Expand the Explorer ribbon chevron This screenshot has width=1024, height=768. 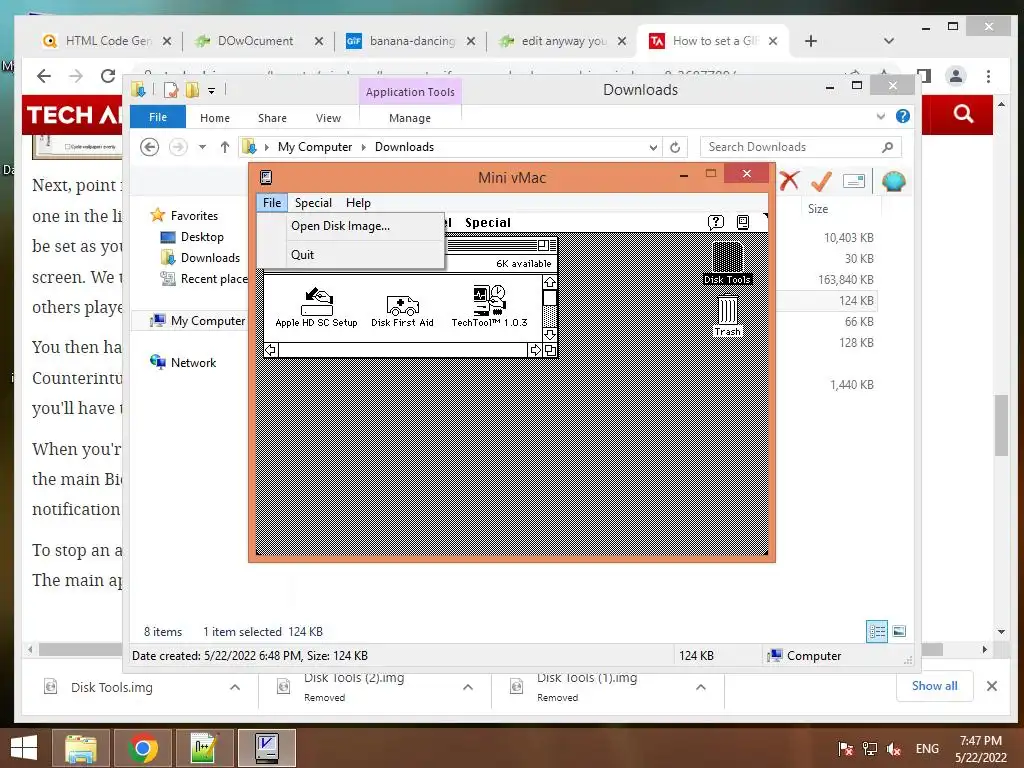point(880,116)
